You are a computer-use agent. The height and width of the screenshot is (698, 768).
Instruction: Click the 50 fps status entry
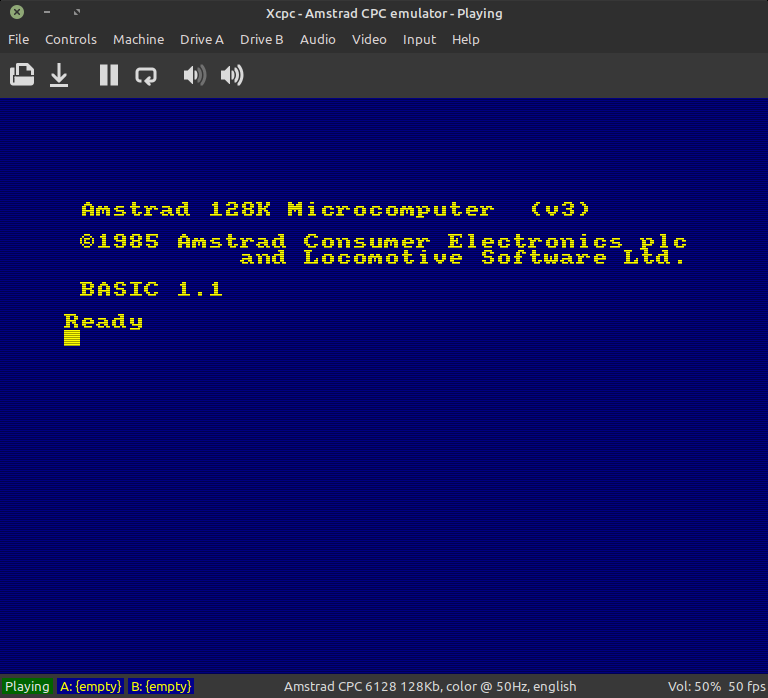[747, 686]
